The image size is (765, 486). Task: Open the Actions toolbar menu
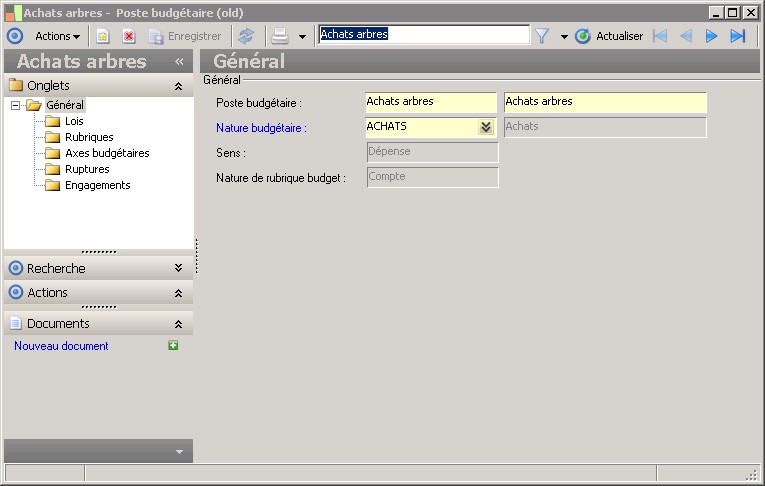coord(58,36)
